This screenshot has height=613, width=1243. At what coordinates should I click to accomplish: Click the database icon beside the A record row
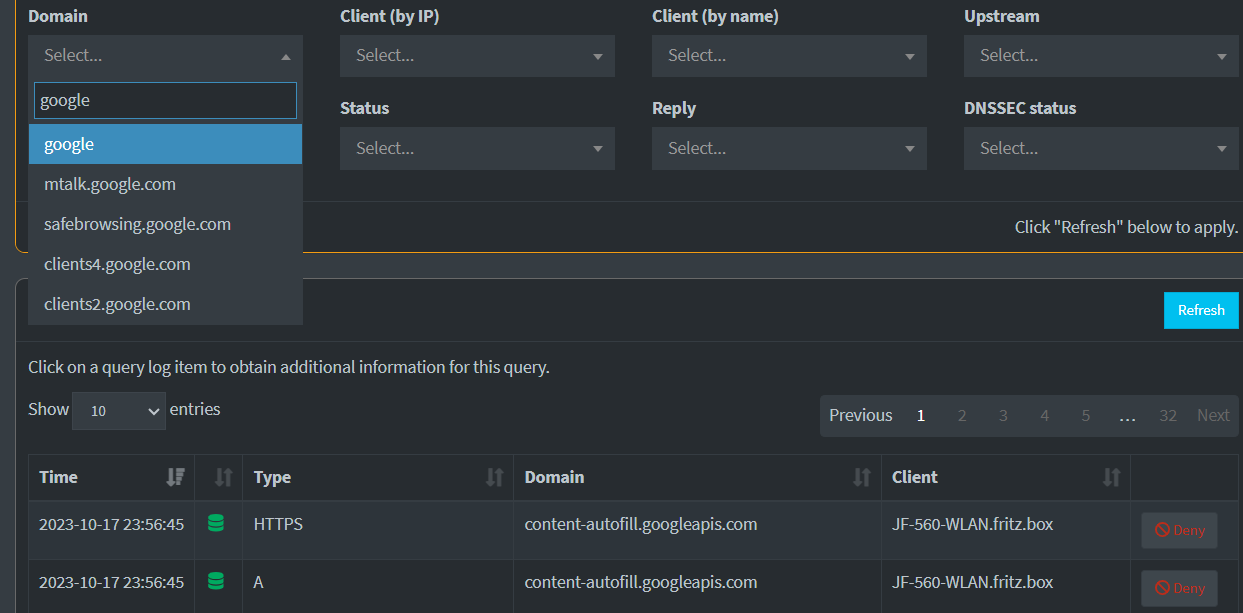click(216, 582)
